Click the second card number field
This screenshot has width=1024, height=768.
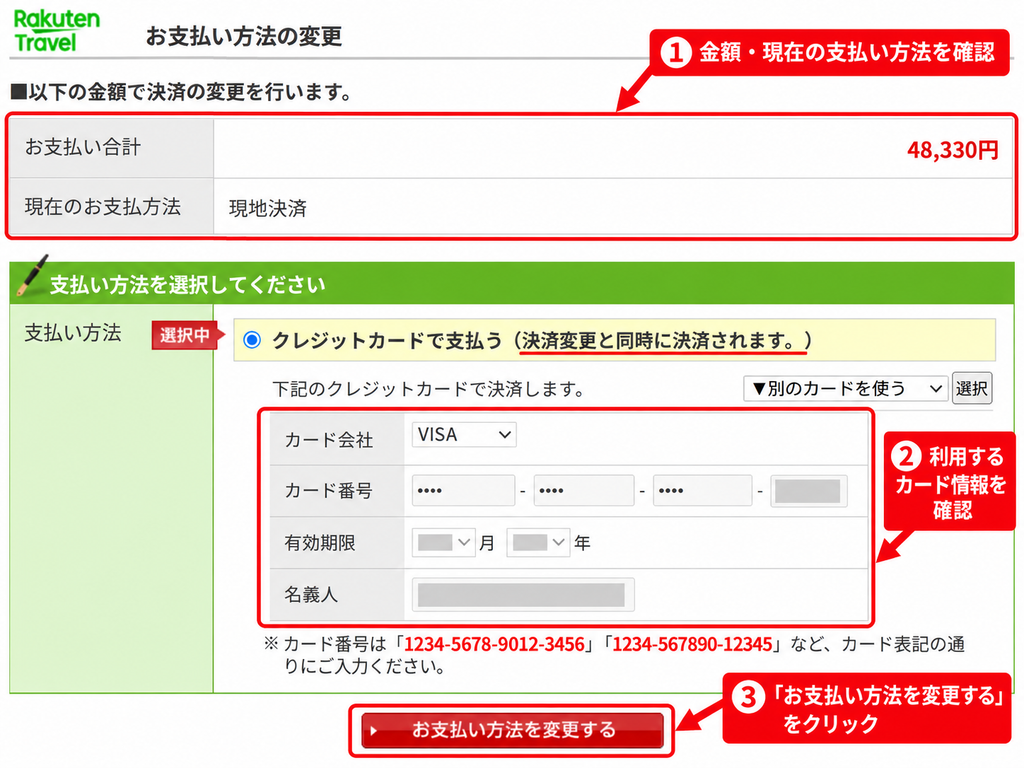coord(584,490)
